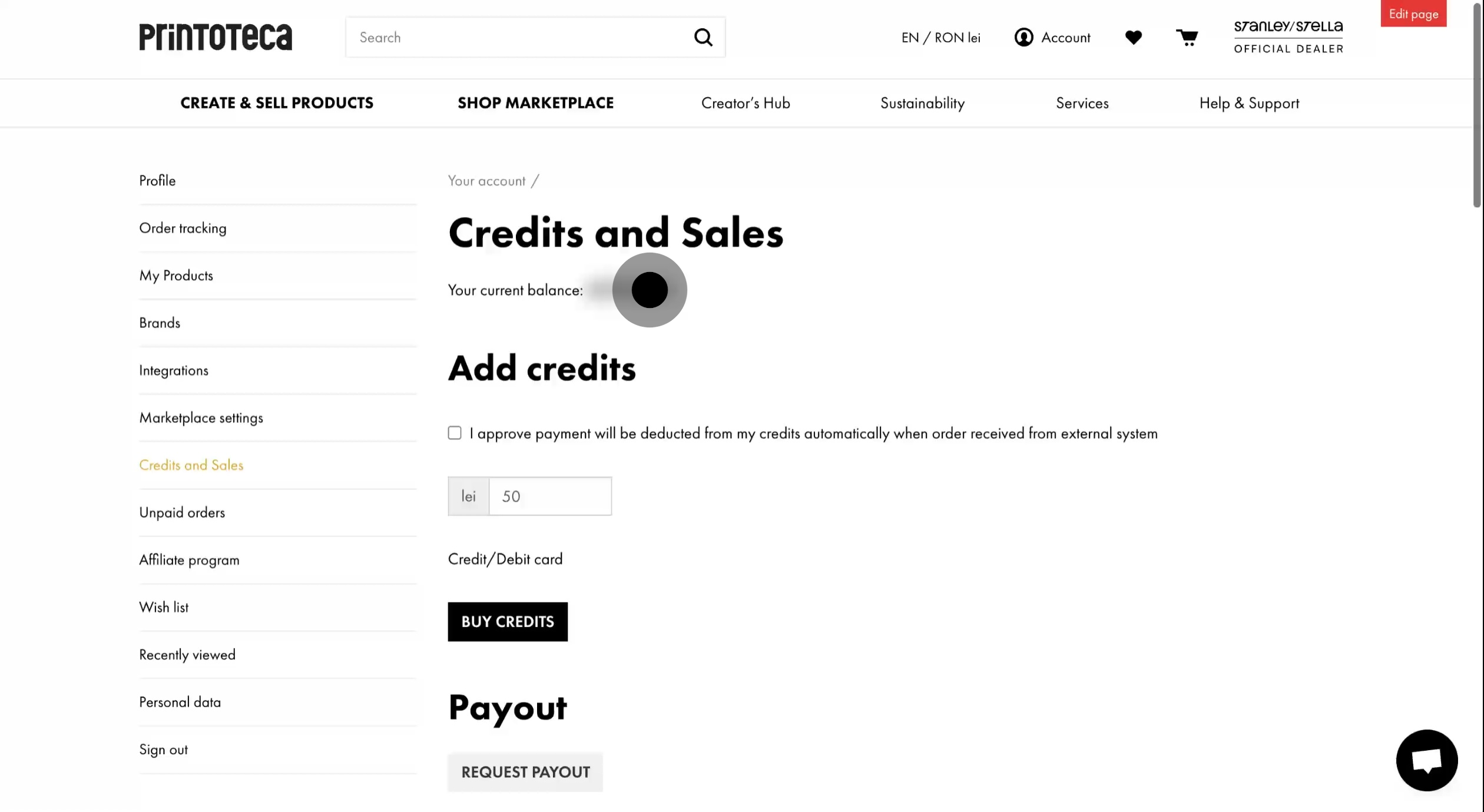Click the Account user icon
The image size is (1484, 812).
(1024, 38)
